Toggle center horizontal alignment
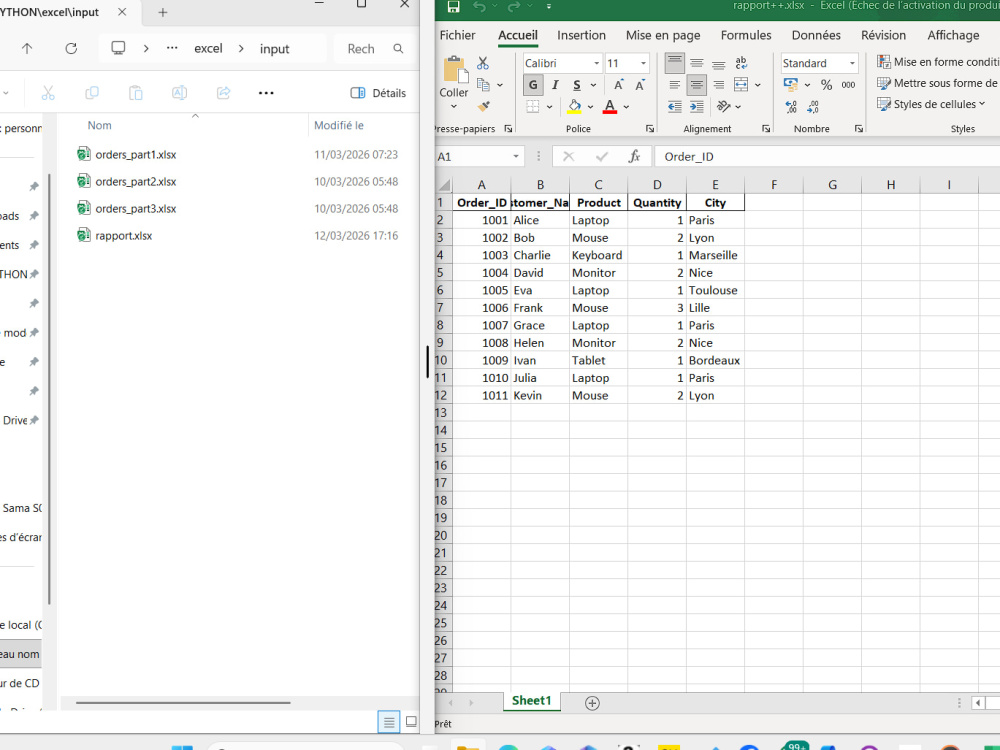Screen dimensions: 1000x750 click(x=696, y=85)
